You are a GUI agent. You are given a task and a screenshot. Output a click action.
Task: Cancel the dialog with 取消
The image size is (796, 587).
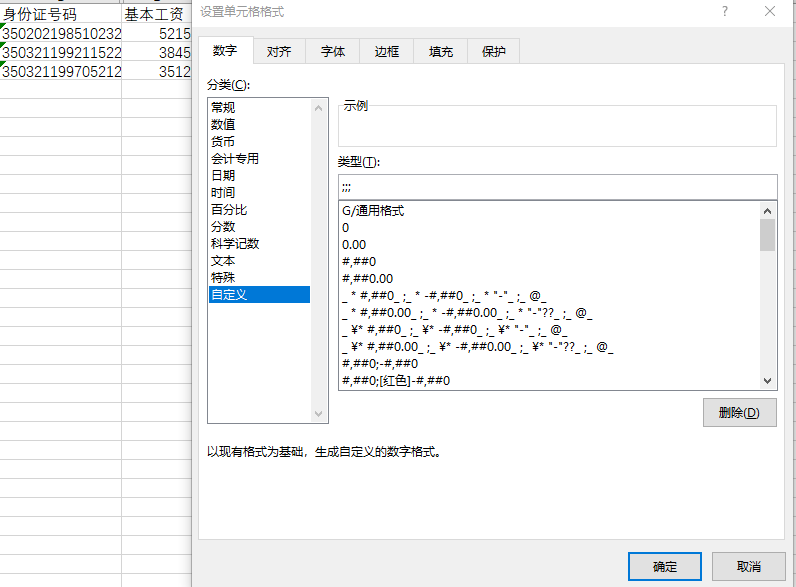pyautogui.click(x=749, y=566)
